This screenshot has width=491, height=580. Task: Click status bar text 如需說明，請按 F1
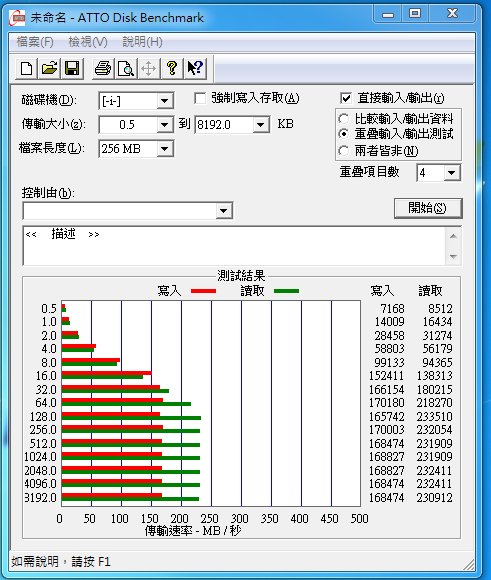pos(61,562)
